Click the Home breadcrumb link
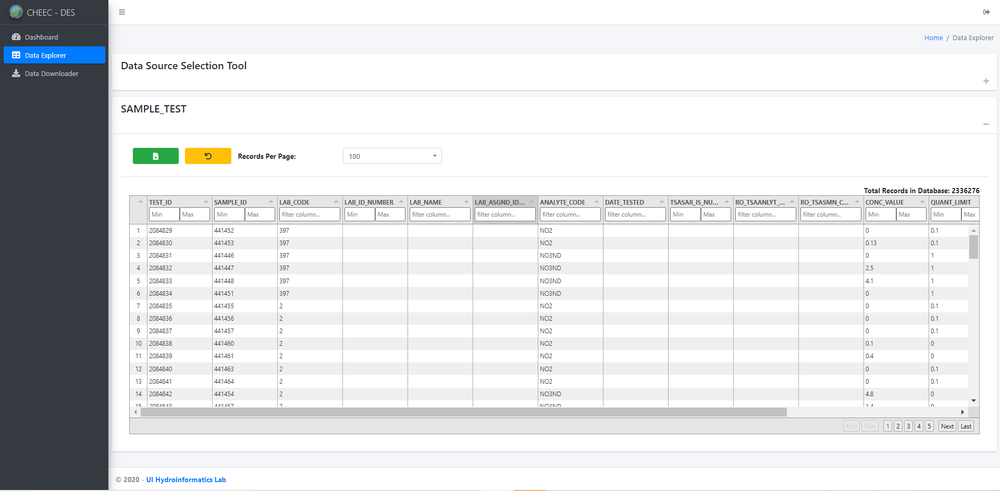The width and height of the screenshot is (1000, 491). tap(933, 38)
